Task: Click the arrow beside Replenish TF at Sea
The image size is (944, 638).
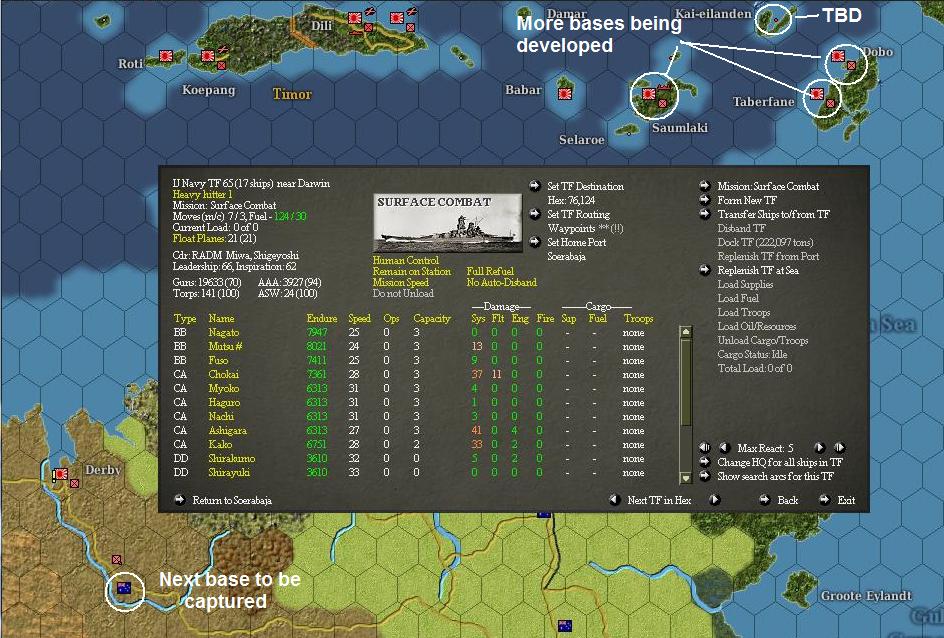Action: point(705,270)
